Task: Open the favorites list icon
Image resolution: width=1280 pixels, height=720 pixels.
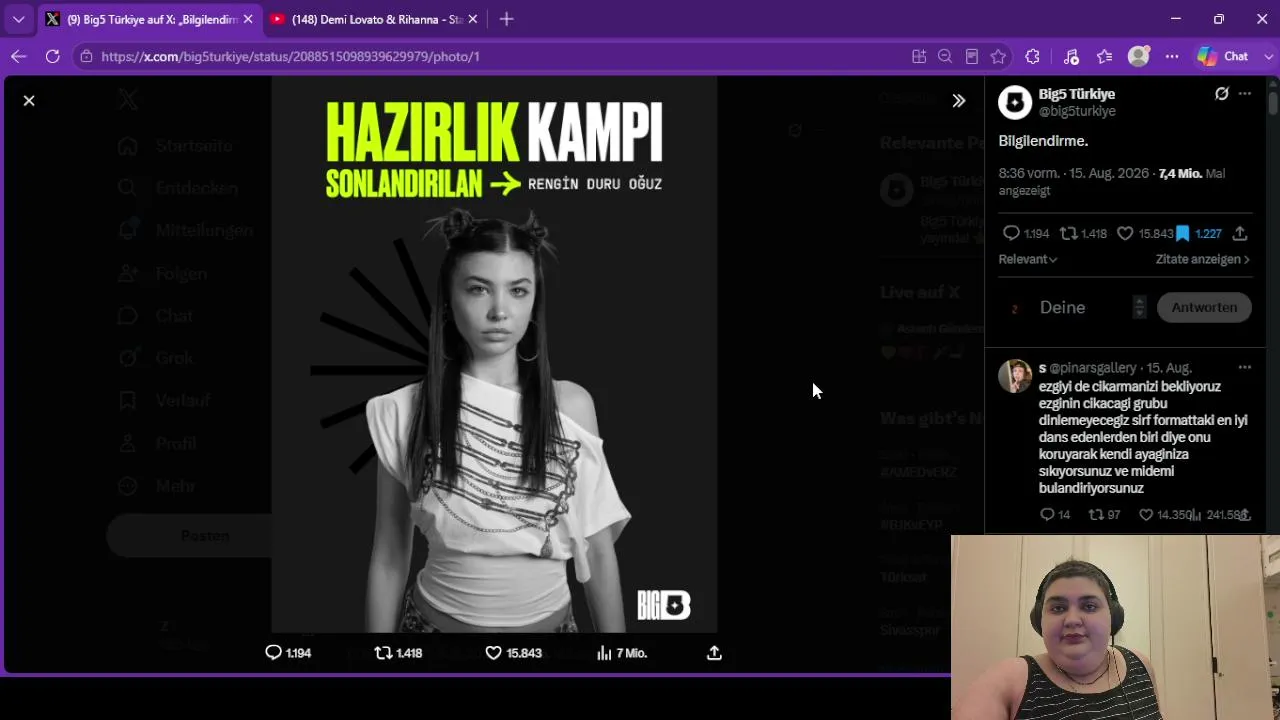Action: click(x=1104, y=56)
